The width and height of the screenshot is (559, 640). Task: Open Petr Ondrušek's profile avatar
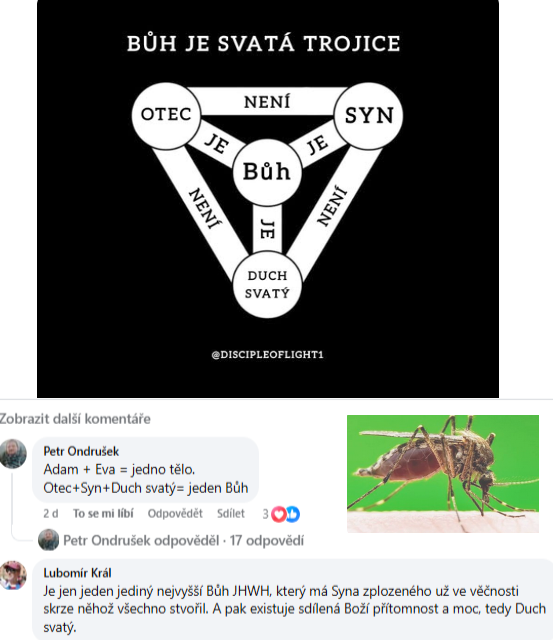click(13, 453)
